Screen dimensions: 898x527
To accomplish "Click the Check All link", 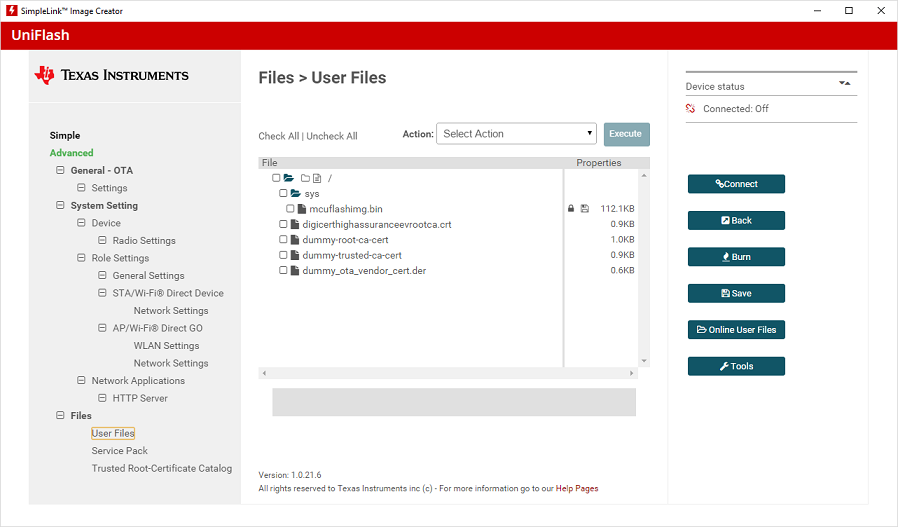I will point(278,136).
